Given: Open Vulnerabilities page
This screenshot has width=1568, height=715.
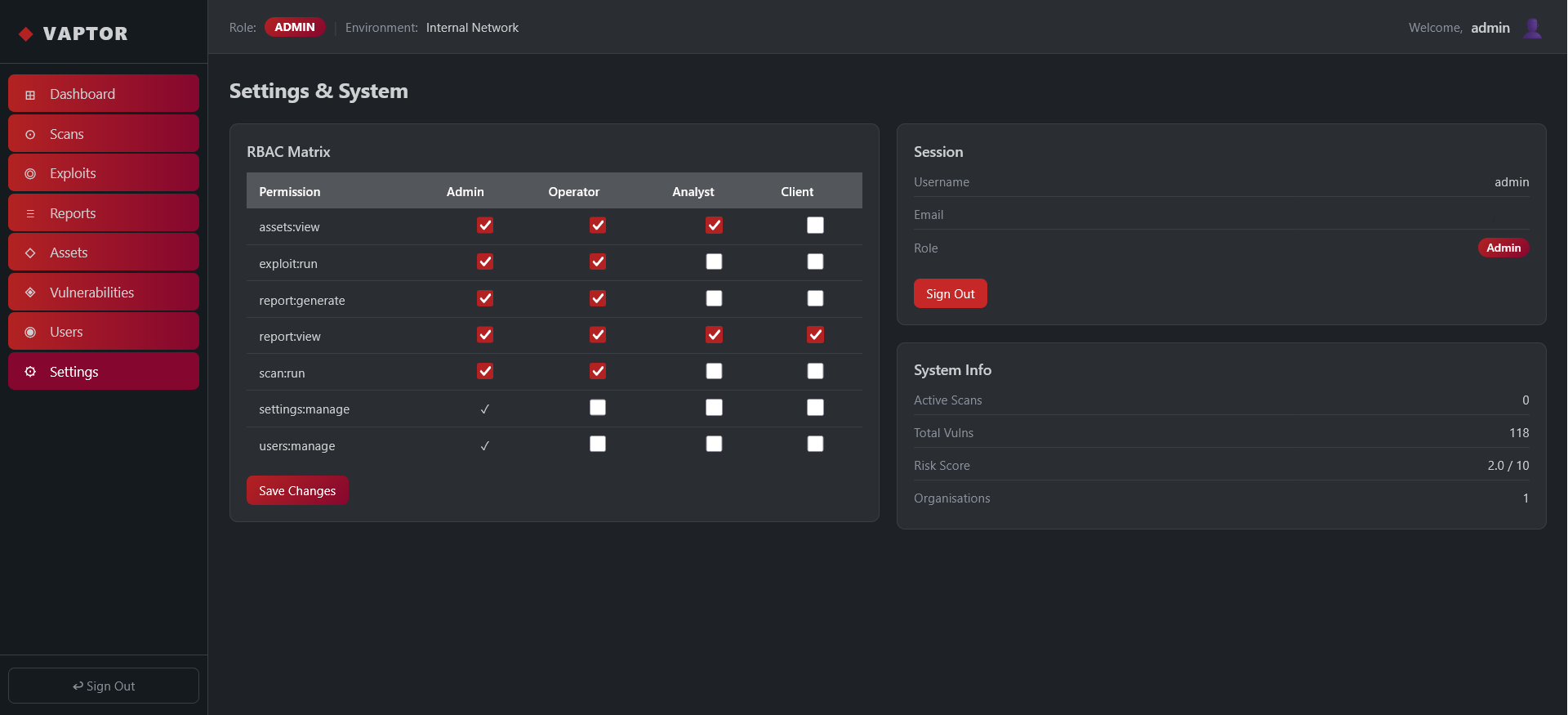Looking at the screenshot, I should pos(104,292).
